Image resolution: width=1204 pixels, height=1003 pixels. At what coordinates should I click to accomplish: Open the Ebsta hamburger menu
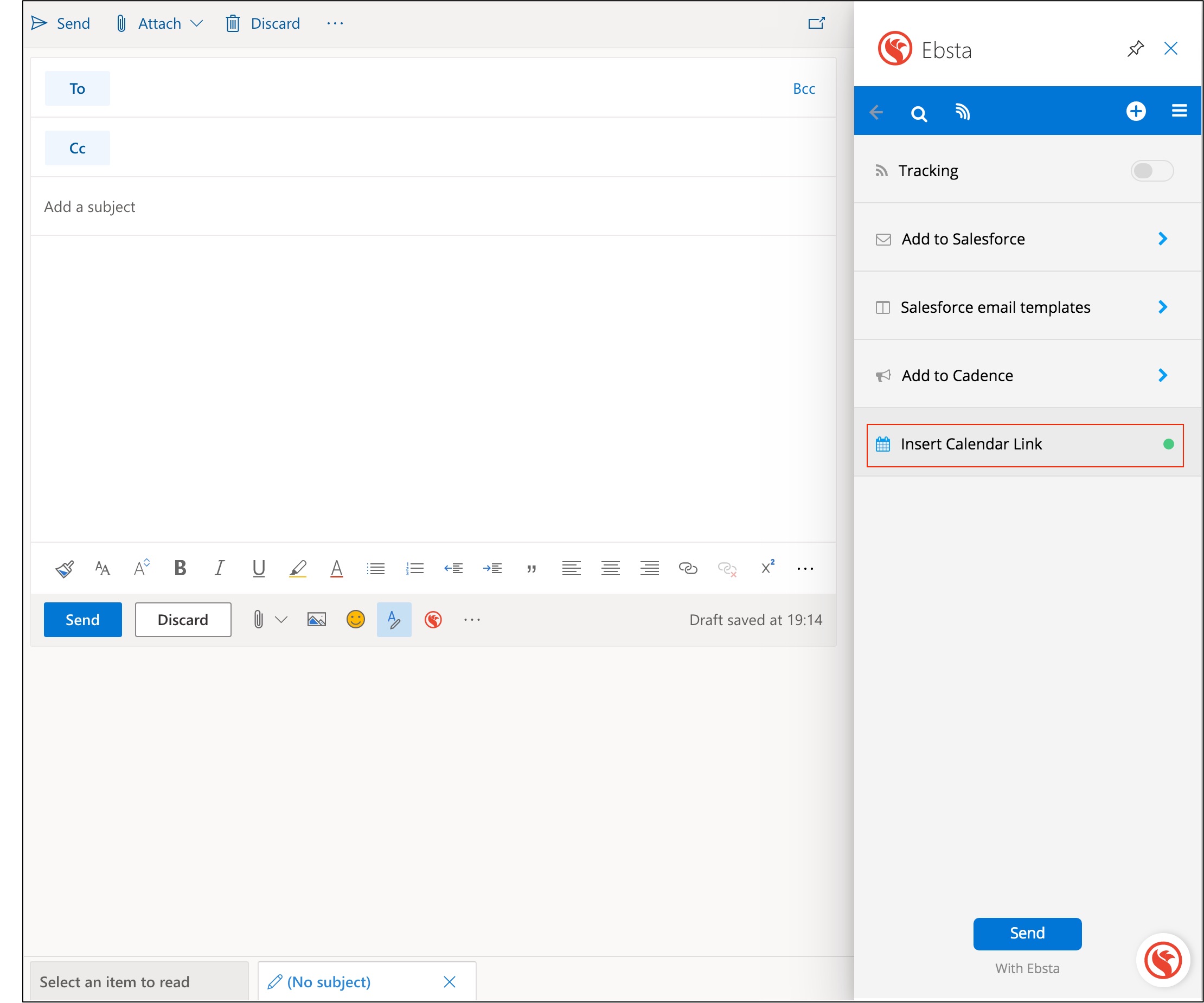click(1179, 111)
